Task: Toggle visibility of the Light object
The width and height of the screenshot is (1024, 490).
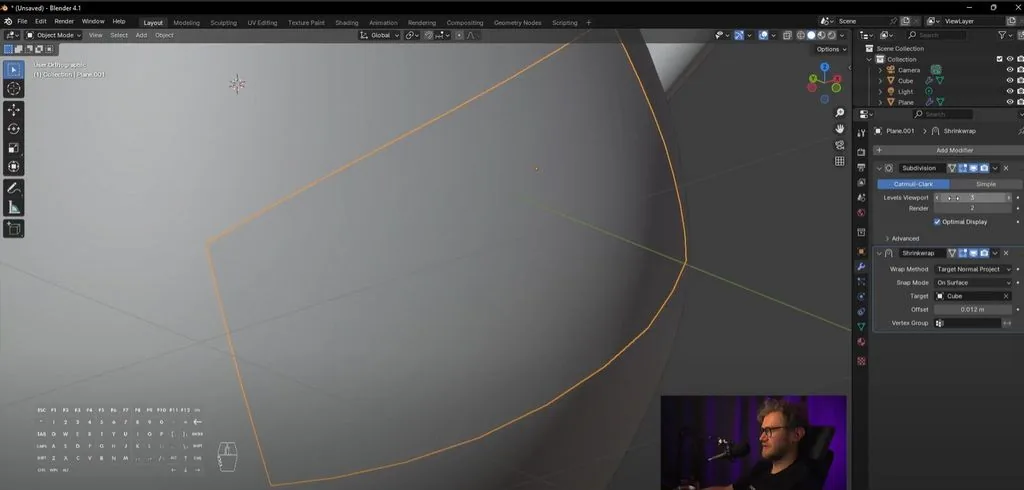Action: (1010, 91)
